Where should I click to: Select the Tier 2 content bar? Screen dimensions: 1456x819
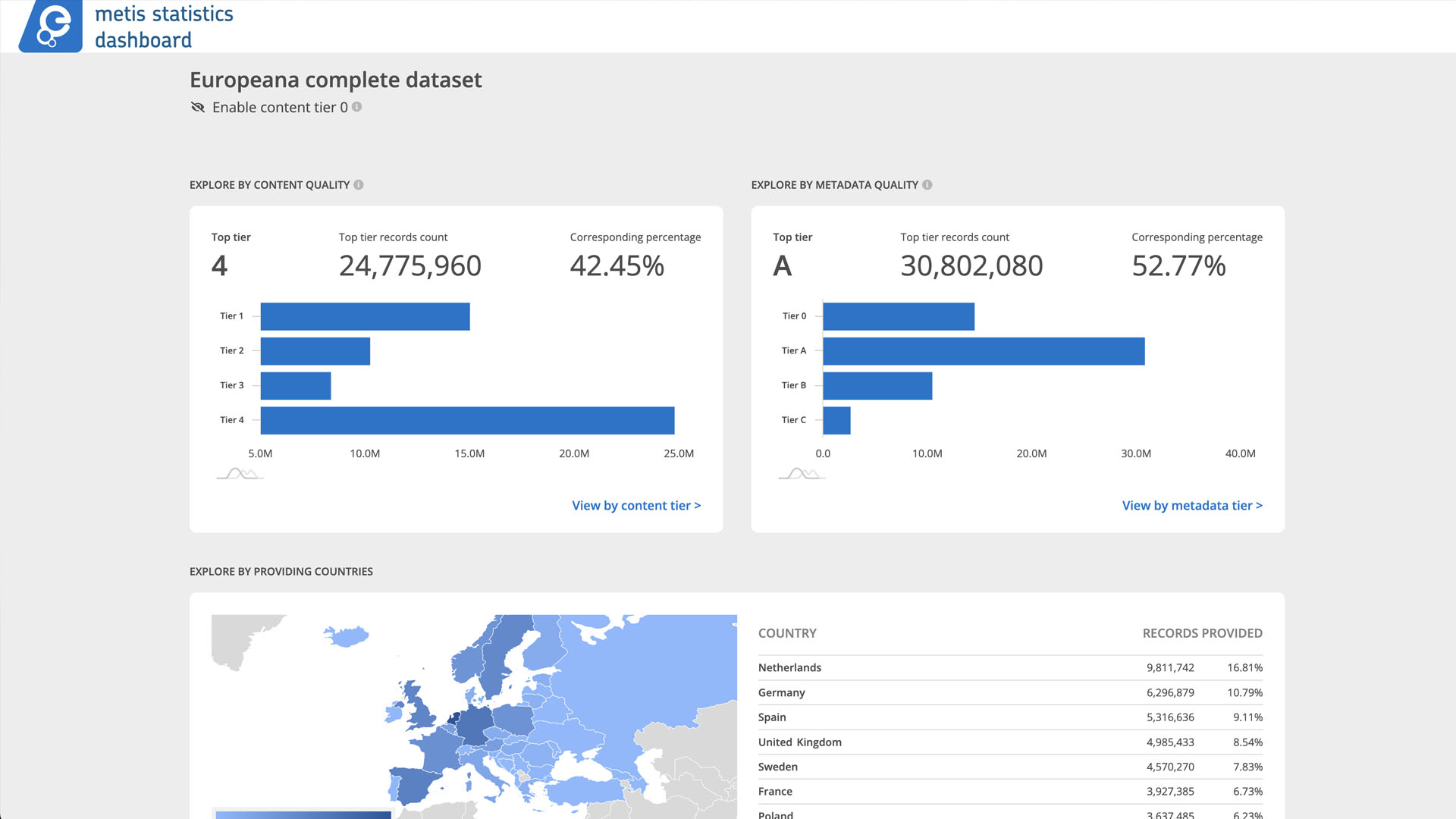point(315,351)
